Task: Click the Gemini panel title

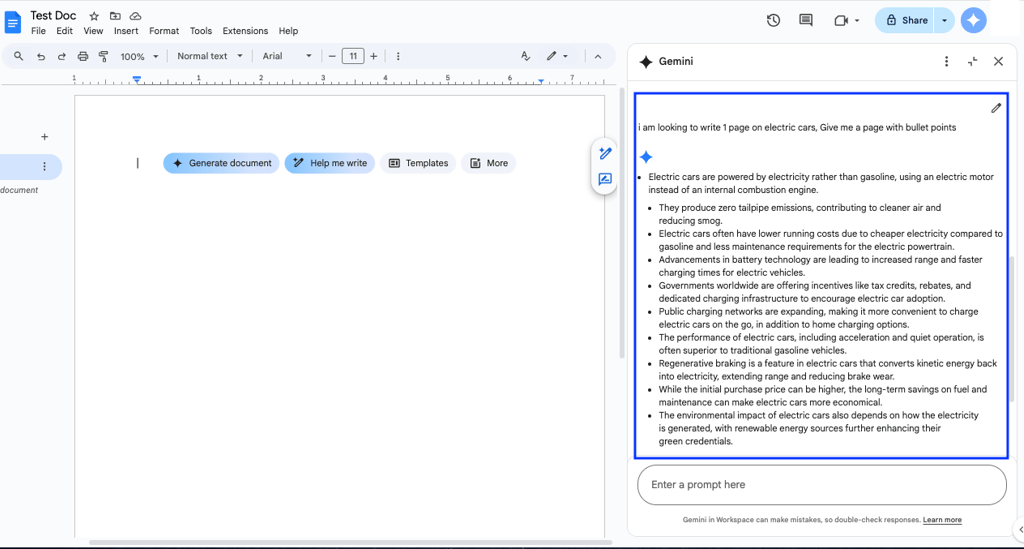Action: tap(676, 61)
